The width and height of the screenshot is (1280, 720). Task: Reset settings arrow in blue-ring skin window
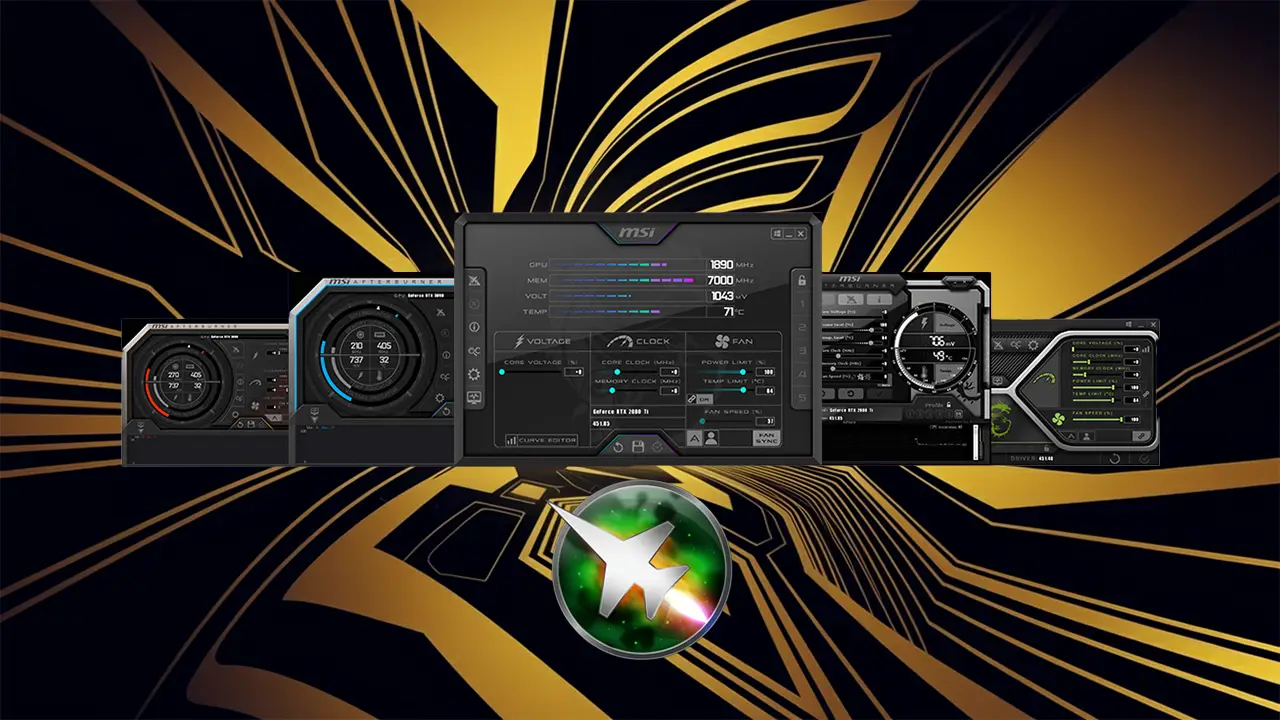click(x=446, y=411)
